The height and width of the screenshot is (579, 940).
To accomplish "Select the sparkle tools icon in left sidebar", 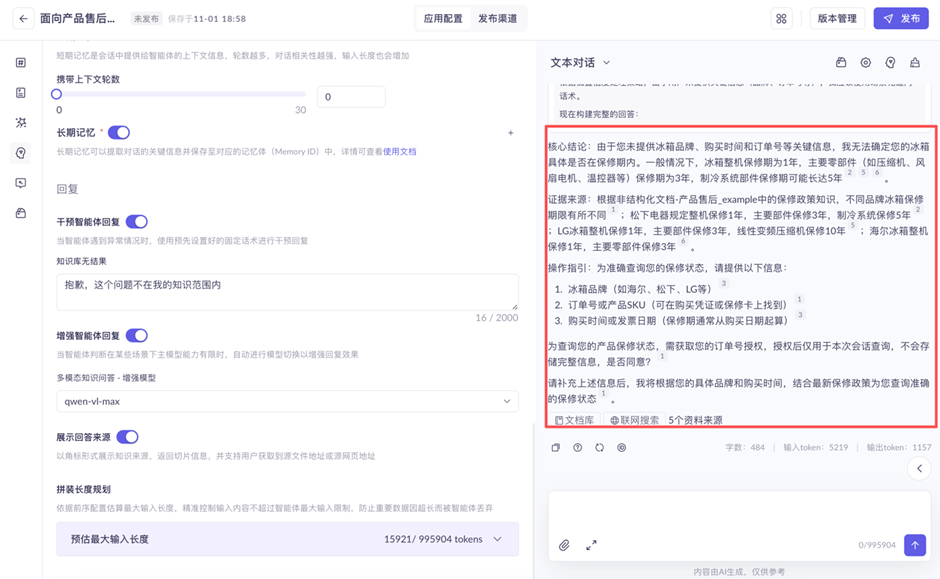I will 21,122.
